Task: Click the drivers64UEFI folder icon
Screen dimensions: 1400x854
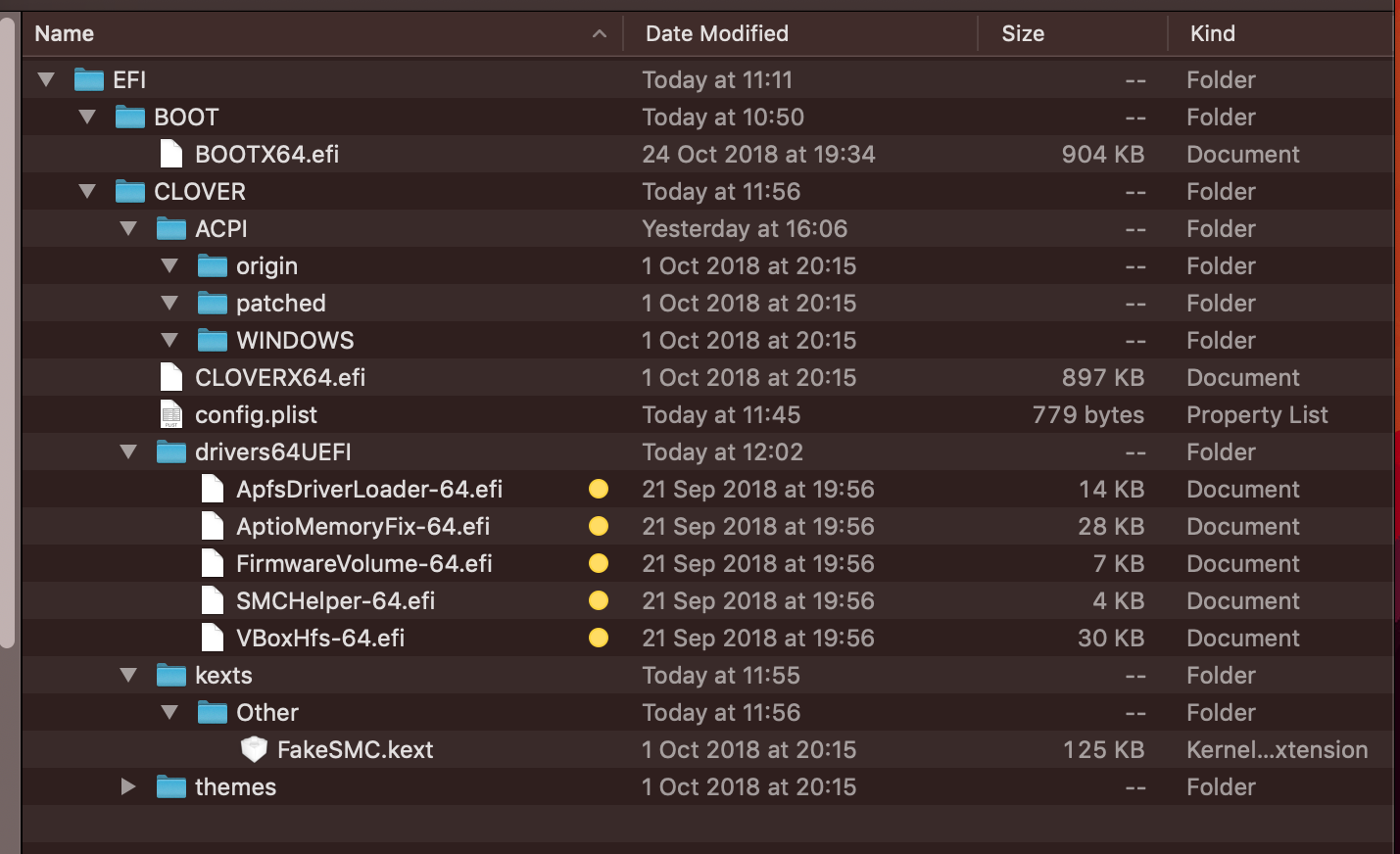Action: (171, 451)
